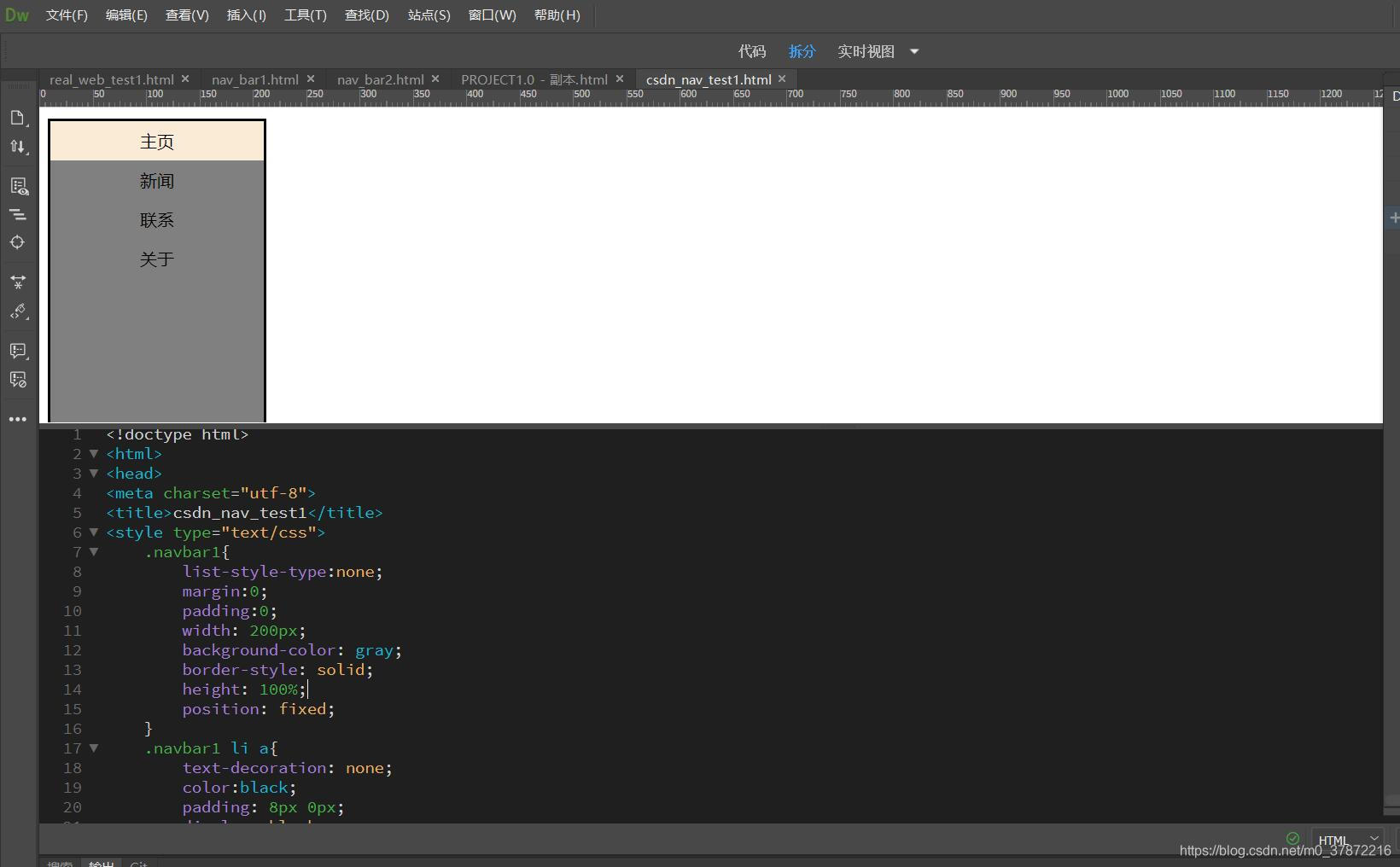The image size is (1400, 867).
Task: Switch to real_web_test1.html document tab
Action: (x=112, y=79)
